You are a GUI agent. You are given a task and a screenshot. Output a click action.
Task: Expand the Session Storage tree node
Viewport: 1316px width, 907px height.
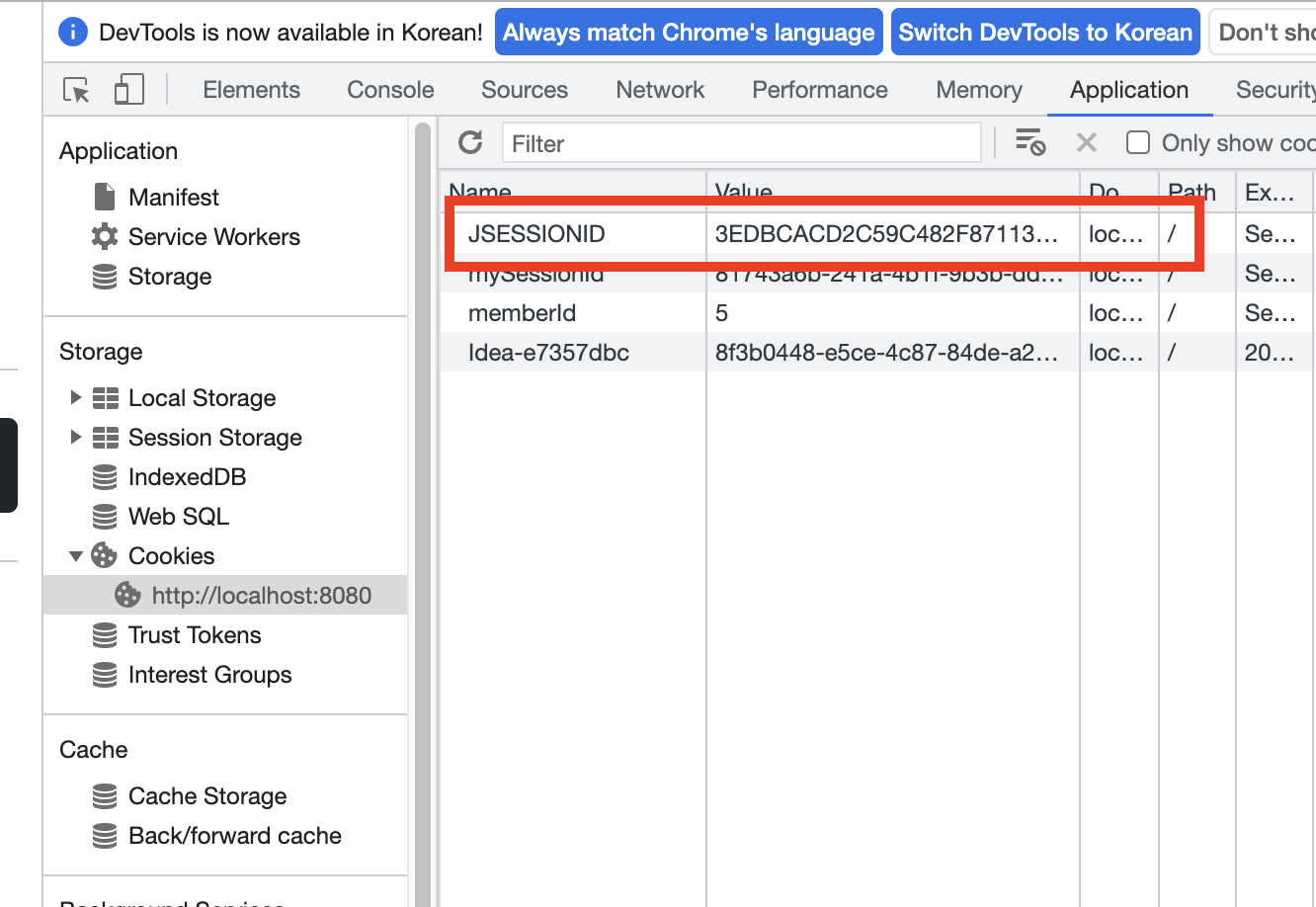tap(76, 437)
